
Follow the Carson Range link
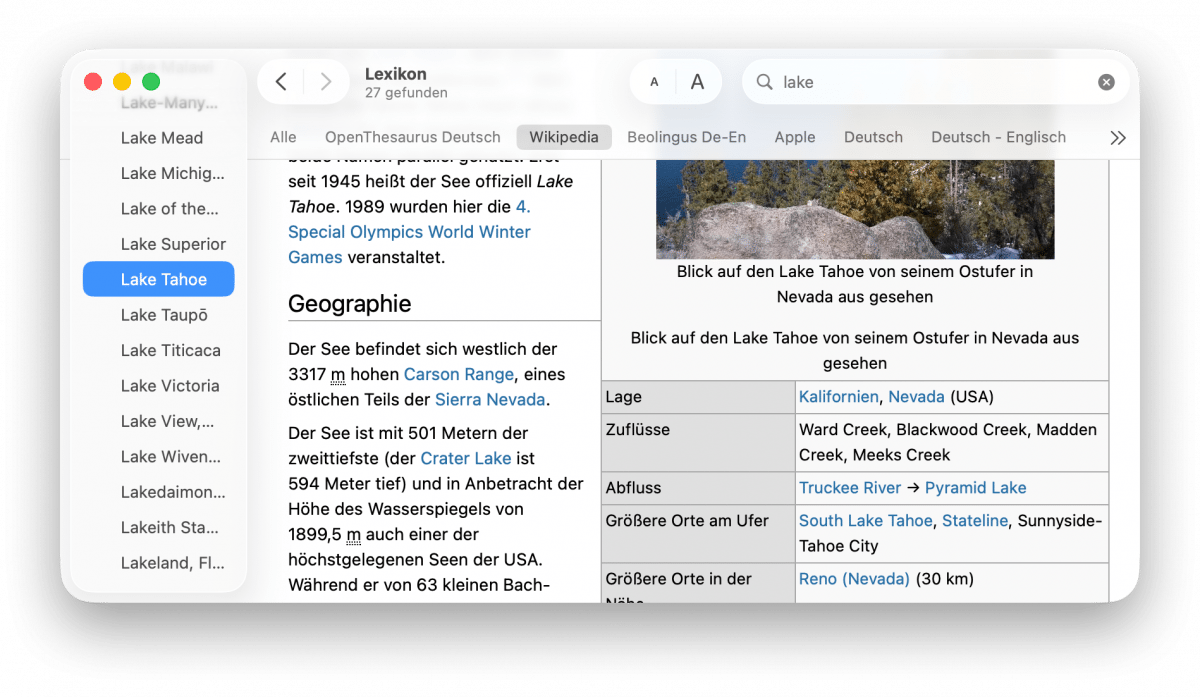(458, 374)
